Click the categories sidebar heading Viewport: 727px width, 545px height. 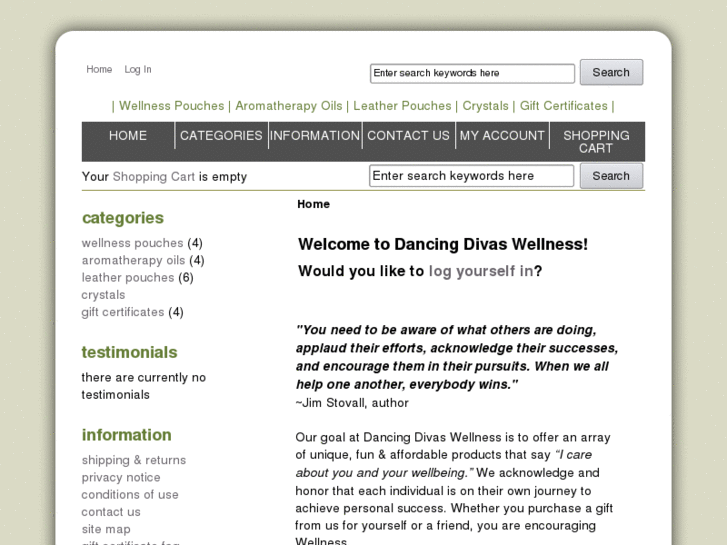pyautogui.click(x=123, y=218)
